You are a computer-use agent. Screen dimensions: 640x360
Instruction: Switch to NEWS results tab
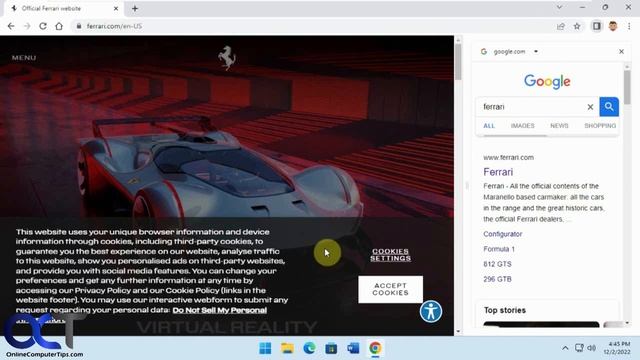559,126
